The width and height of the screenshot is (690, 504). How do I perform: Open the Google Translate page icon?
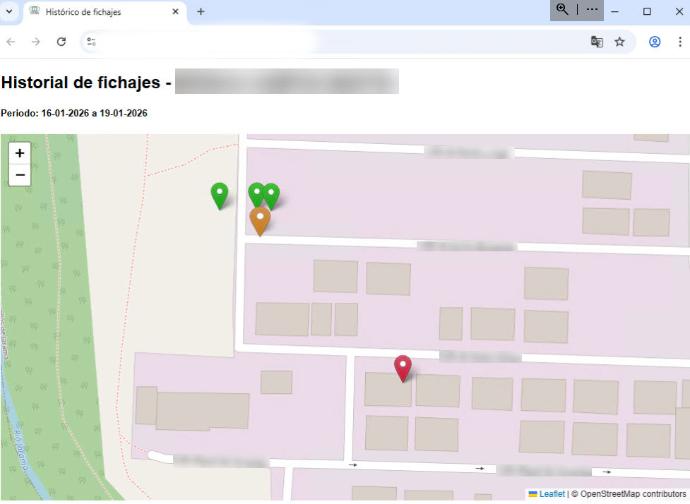tap(597, 42)
